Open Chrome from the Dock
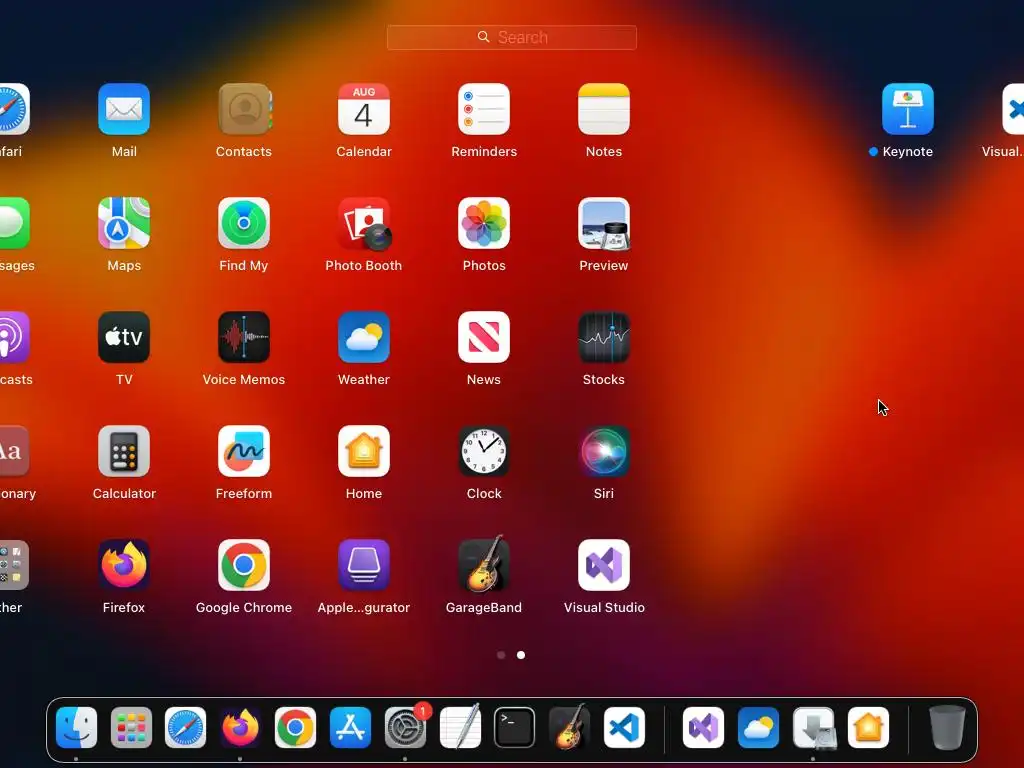The image size is (1024, 768). tap(295, 728)
